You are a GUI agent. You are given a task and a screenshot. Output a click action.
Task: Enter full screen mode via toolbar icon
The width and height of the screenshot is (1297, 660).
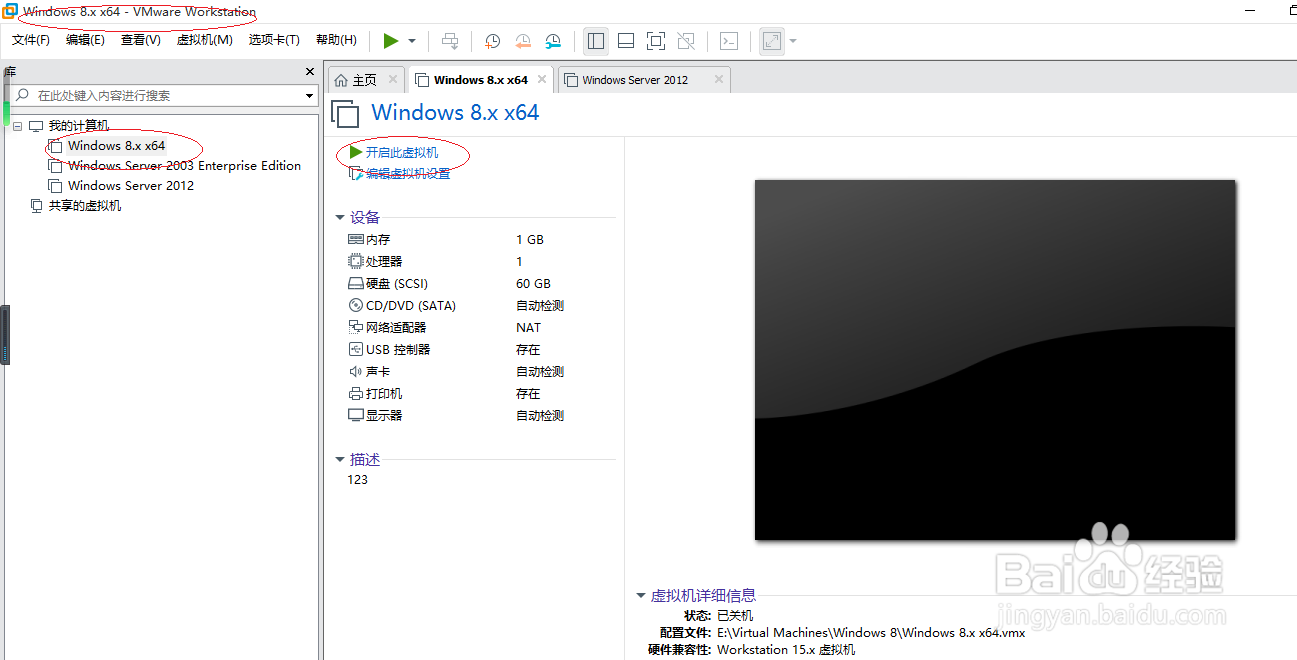656,41
